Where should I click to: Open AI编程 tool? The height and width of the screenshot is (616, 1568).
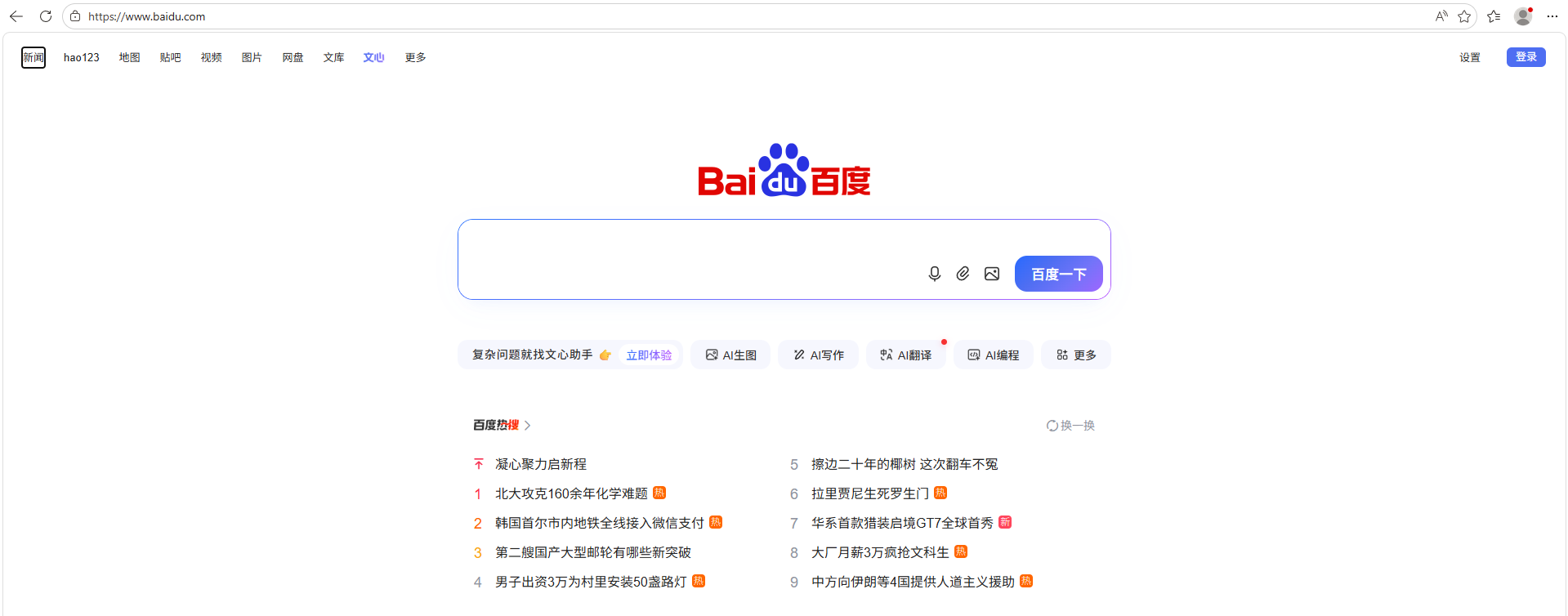[993, 355]
